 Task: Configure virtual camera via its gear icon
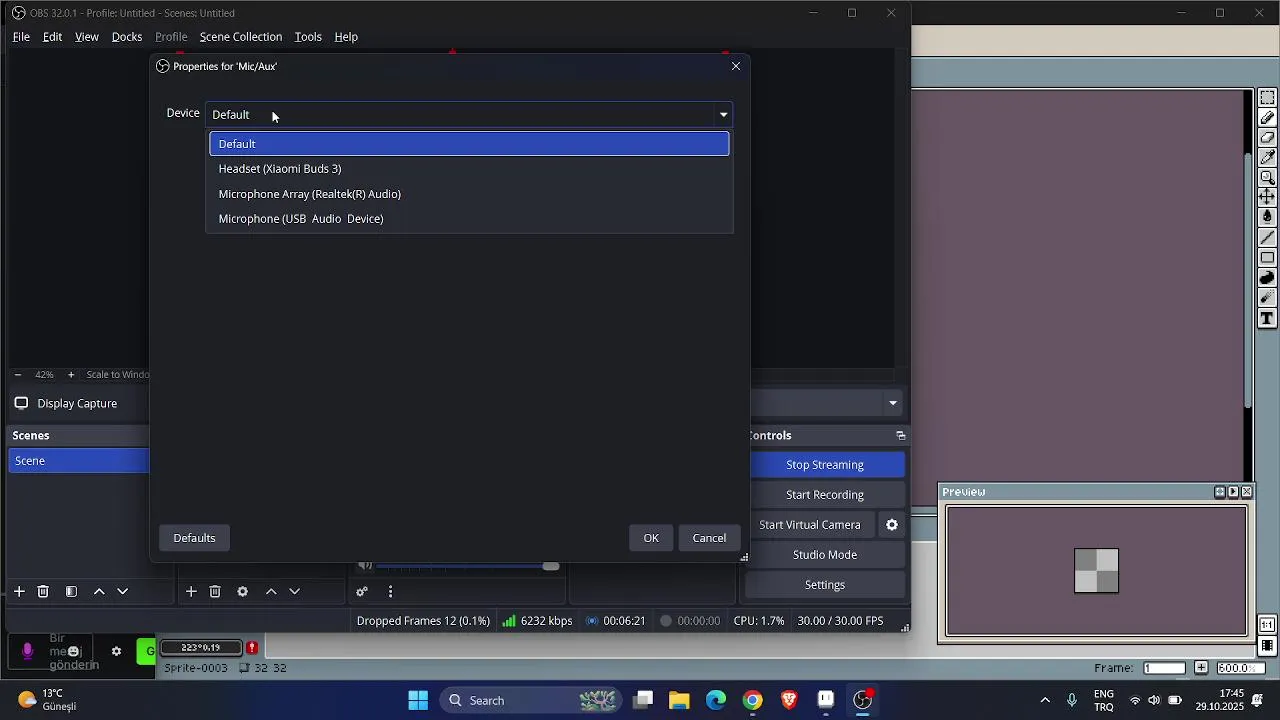892,525
